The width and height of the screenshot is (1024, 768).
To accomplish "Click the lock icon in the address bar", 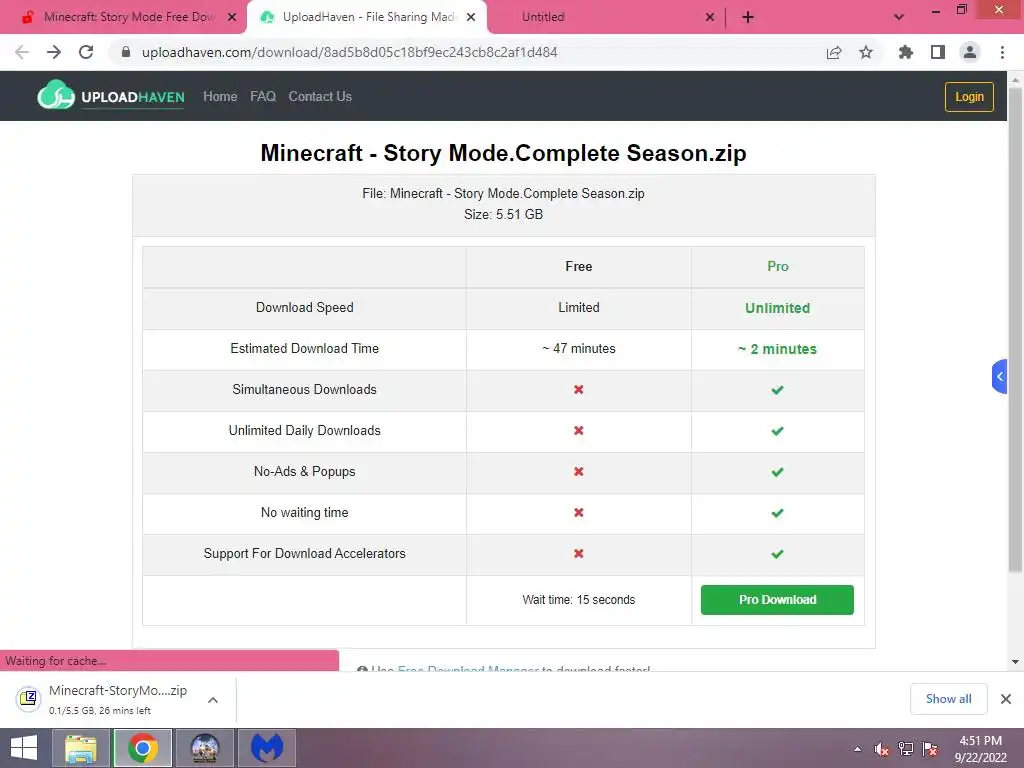I will tap(126, 52).
